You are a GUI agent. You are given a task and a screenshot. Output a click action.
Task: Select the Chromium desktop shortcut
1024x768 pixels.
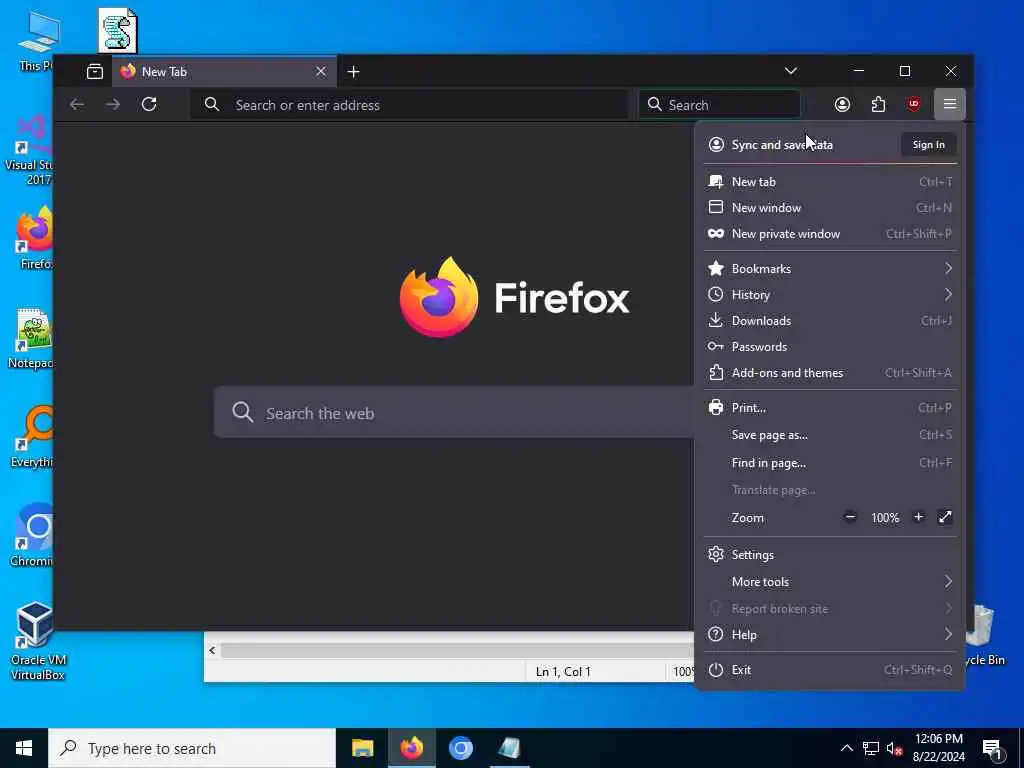point(31,536)
